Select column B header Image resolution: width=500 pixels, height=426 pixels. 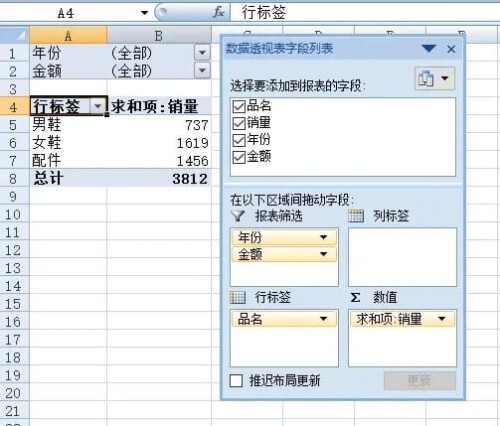[x=159, y=35]
